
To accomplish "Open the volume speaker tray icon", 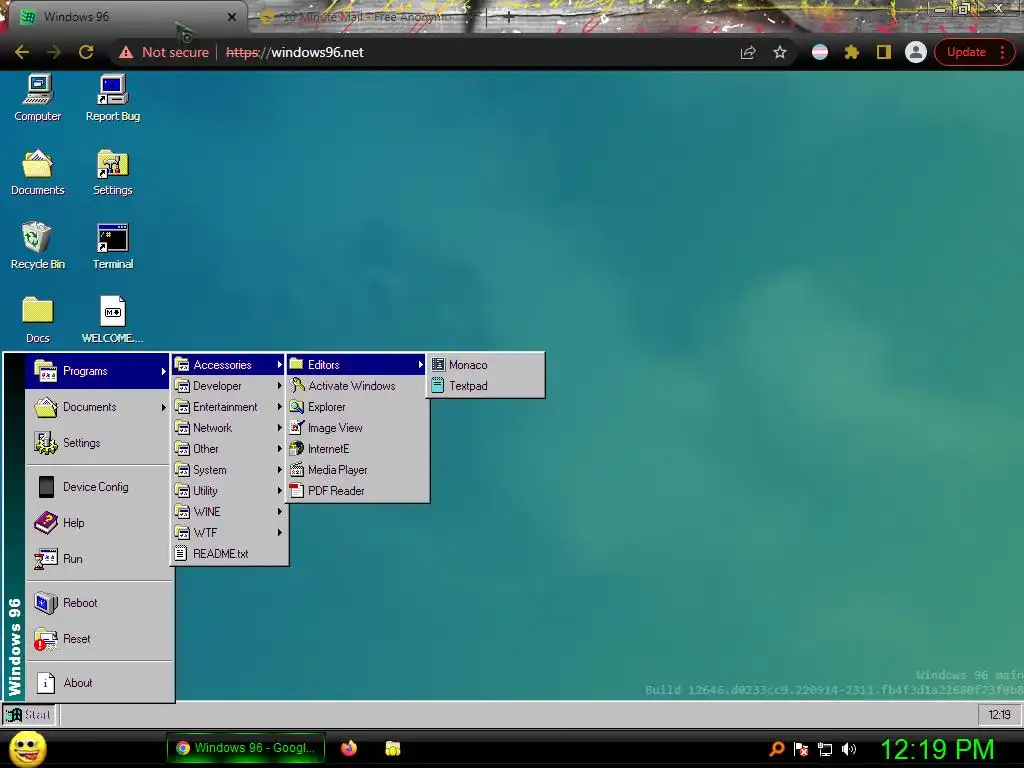I will pos(849,749).
